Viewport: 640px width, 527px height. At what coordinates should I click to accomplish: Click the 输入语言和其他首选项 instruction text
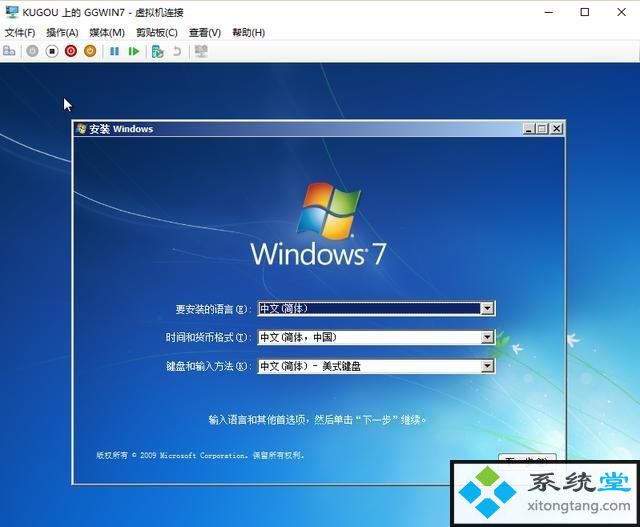coord(318,420)
